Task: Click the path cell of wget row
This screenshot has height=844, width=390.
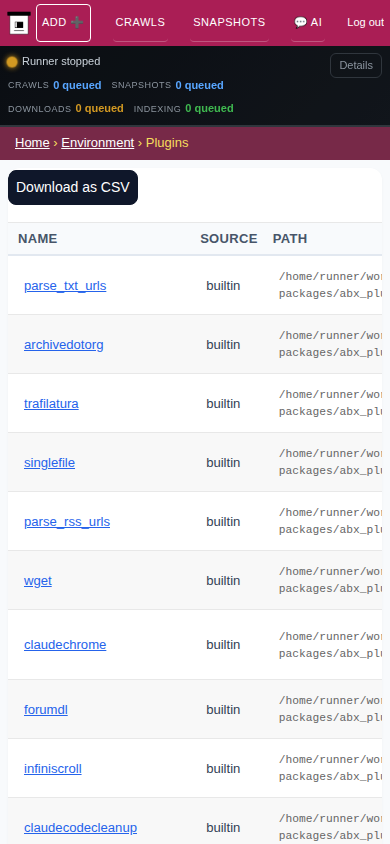Action: (330, 580)
